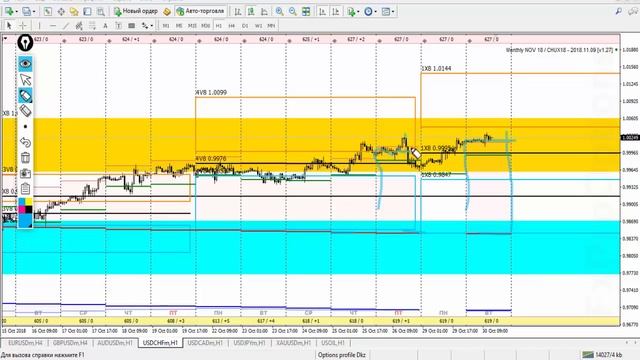The width and height of the screenshot is (640, 360).
Task: Pick the magenta Epic Pen color swatch
Action: pyautogui.click(x=22, y=209)
